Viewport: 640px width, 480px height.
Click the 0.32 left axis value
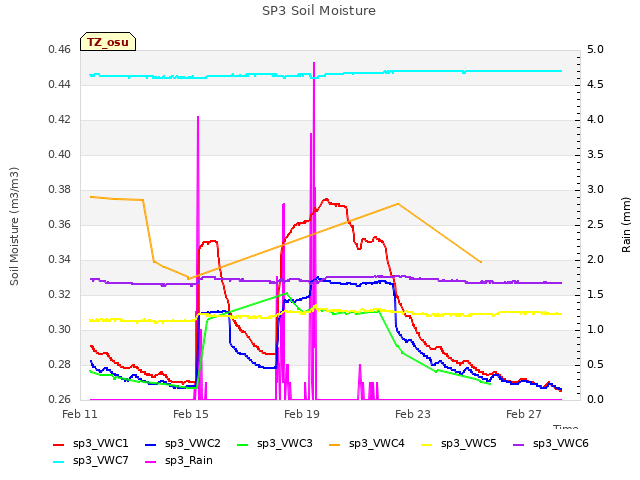point(60,295)
